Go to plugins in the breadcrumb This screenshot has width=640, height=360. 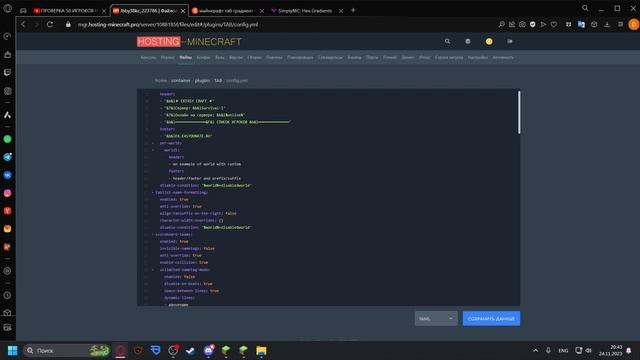pos(202,80)
